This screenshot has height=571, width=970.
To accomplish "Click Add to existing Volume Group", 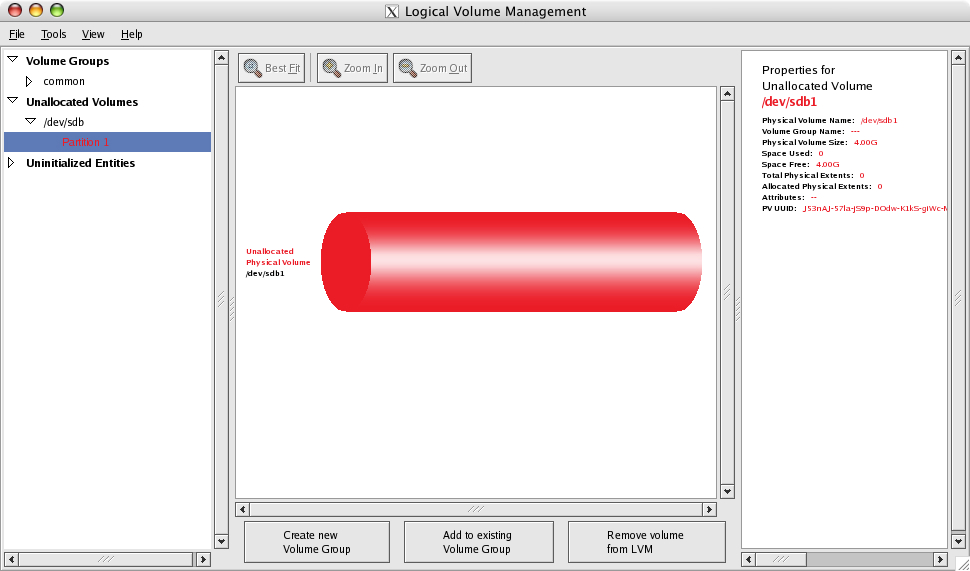I will (x=478, y=542).
